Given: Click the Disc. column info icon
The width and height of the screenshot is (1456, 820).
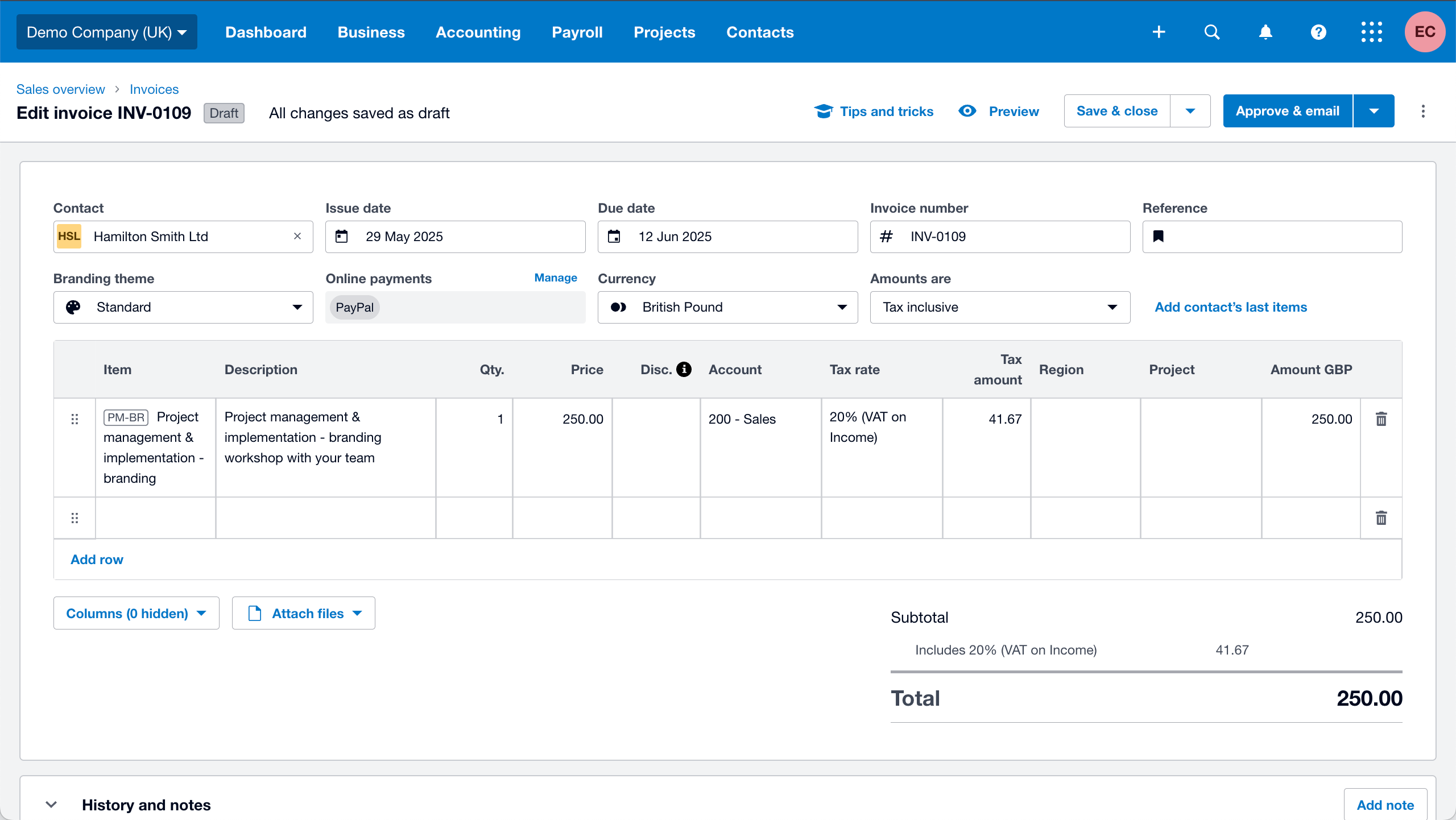Looking at the screenshot, I should [683, 369].
